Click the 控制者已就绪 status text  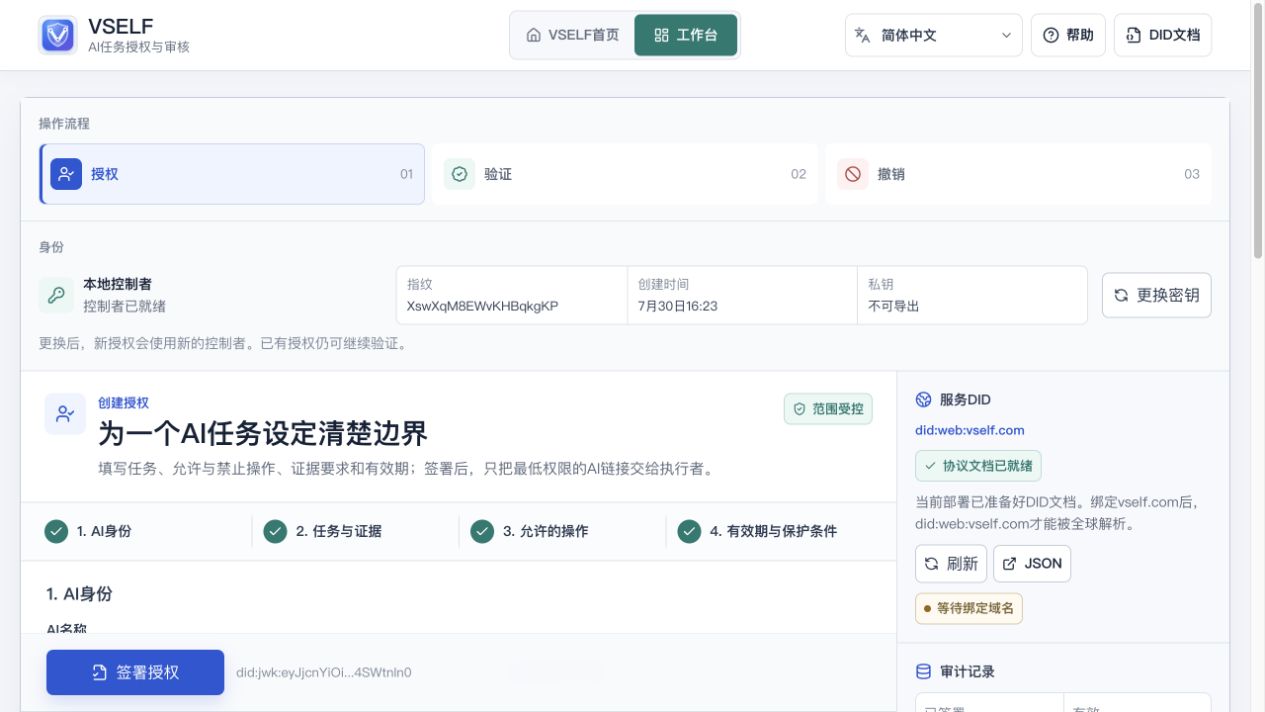[125, 306]
